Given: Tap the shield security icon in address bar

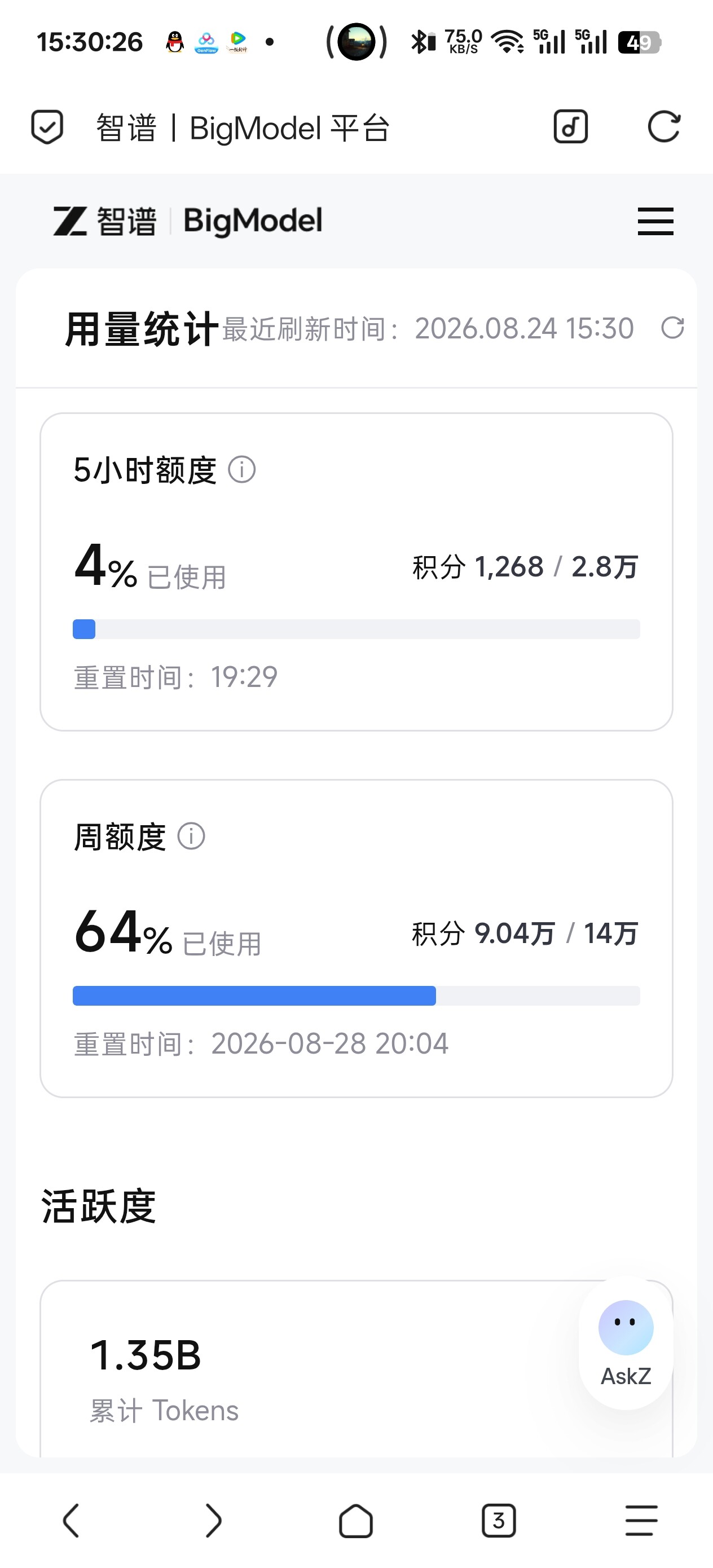Looking at the screenshot, I should click(x=47, y=127).
